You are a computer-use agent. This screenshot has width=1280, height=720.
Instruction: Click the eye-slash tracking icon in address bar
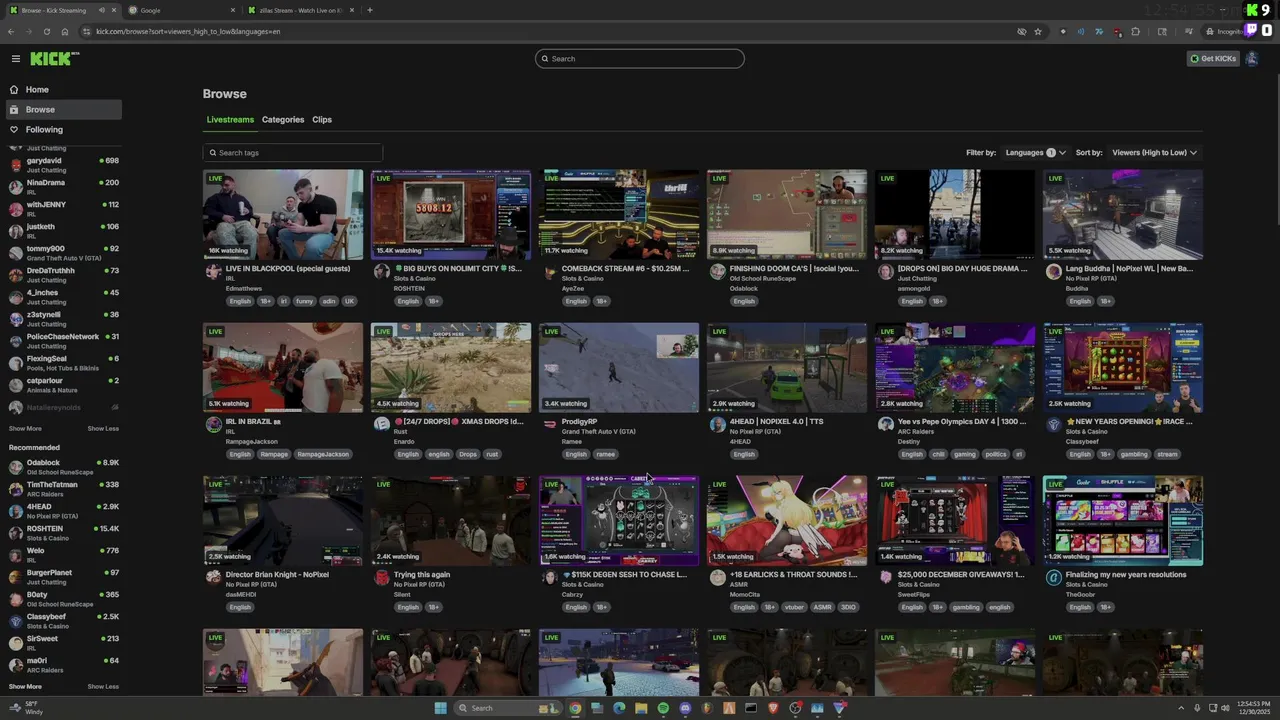pos(1021,31)
